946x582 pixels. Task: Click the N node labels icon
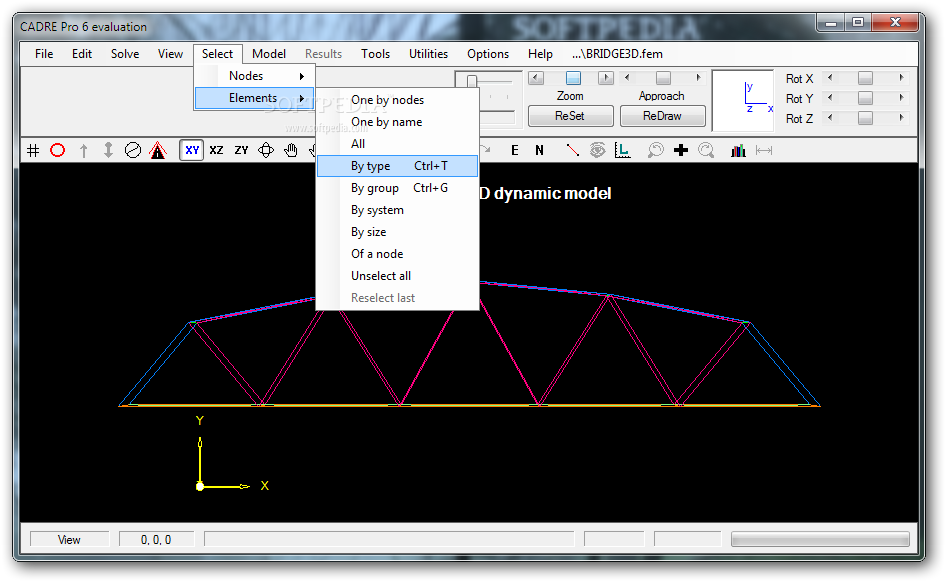[539, 150]
